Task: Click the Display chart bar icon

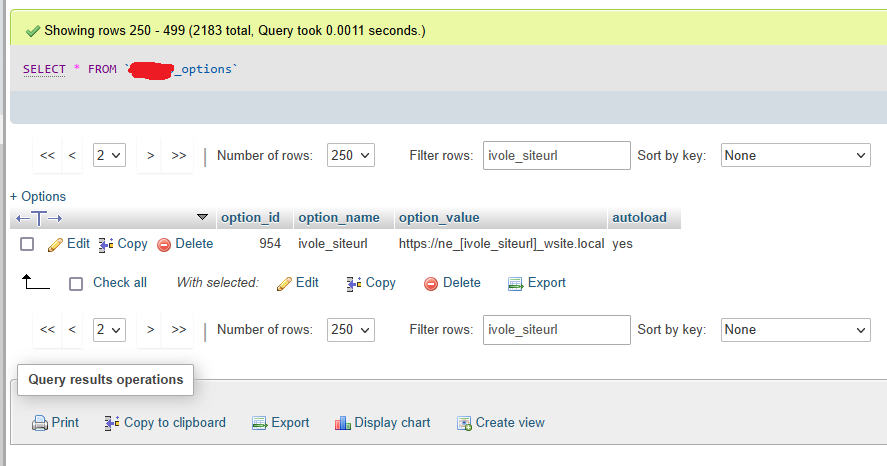Action: (342, 423)
